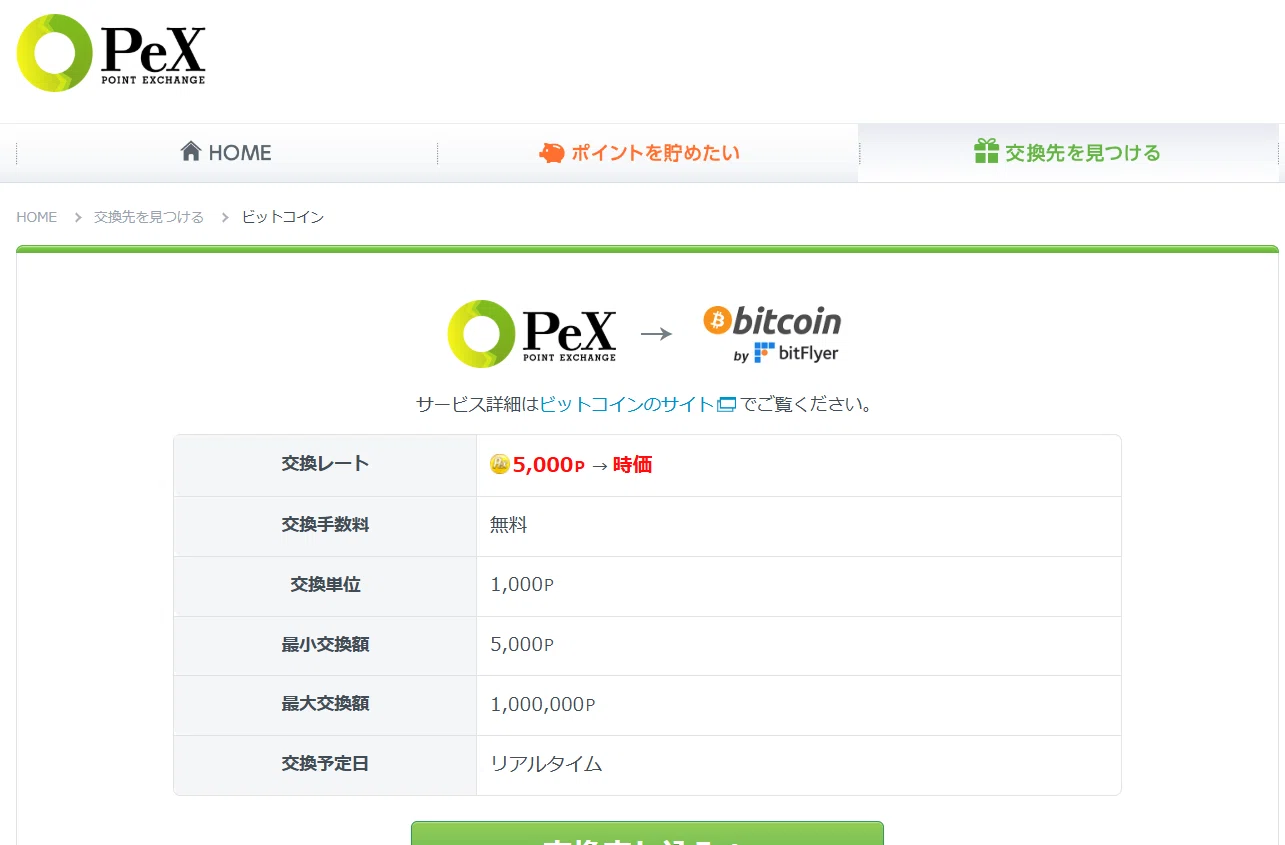Viewport: 1285px width, 845px height.
Task: Go to 交換先を見つける in the breadcrumb
Action: 149,217
